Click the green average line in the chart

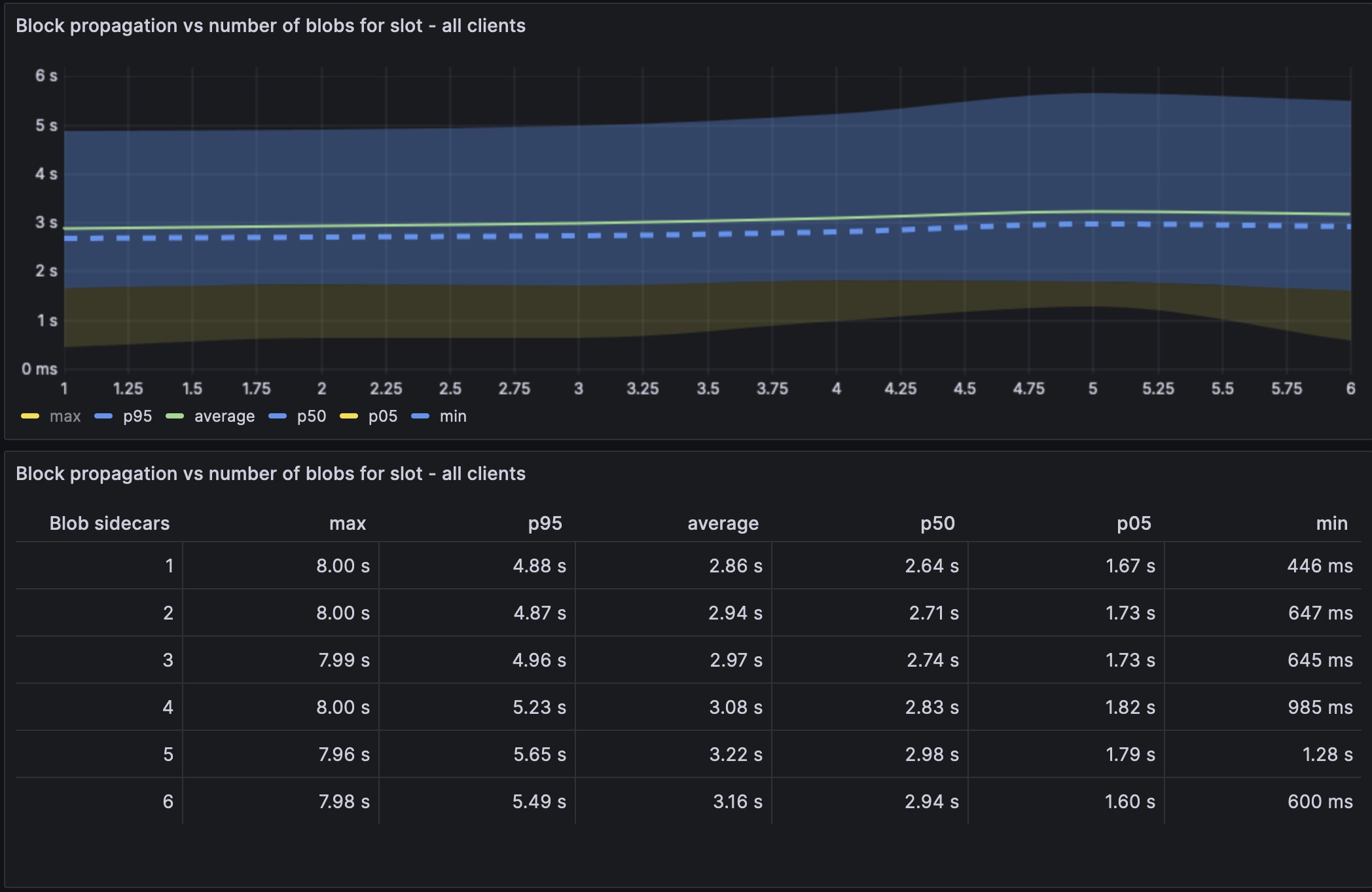655,221
